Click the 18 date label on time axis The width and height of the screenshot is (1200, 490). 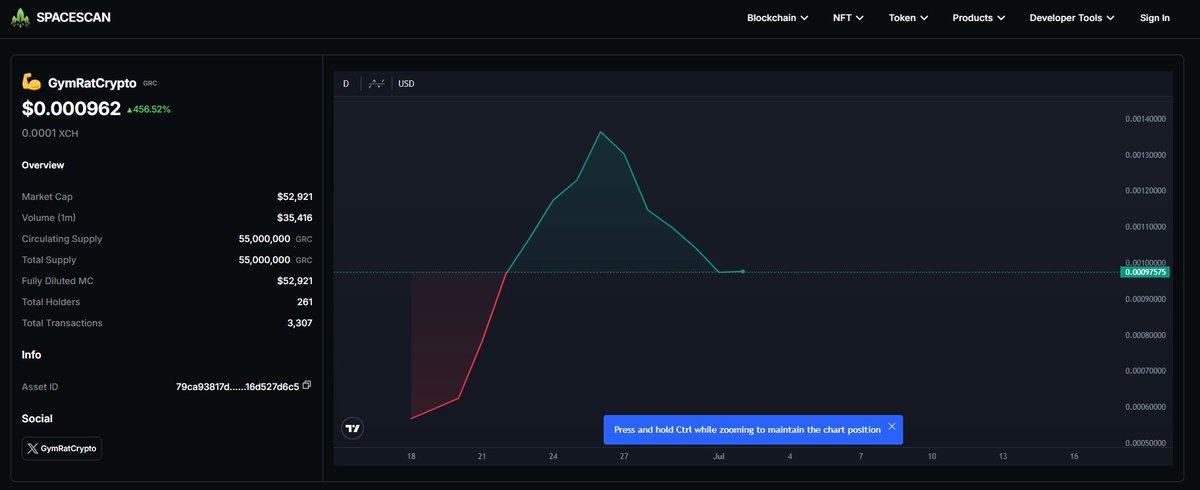[411, 456]
